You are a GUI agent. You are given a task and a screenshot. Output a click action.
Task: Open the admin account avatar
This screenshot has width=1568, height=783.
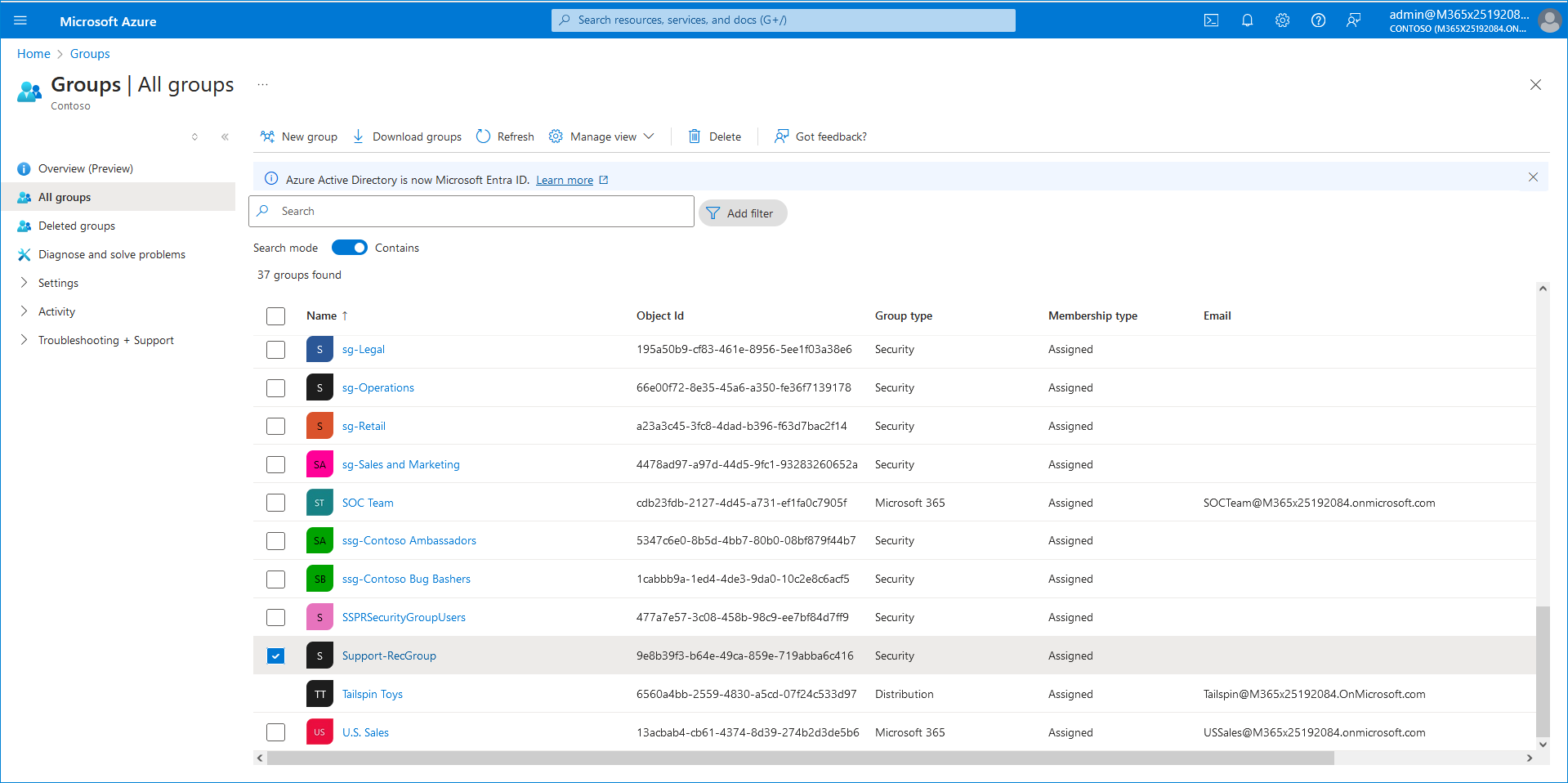[1549, 20]
